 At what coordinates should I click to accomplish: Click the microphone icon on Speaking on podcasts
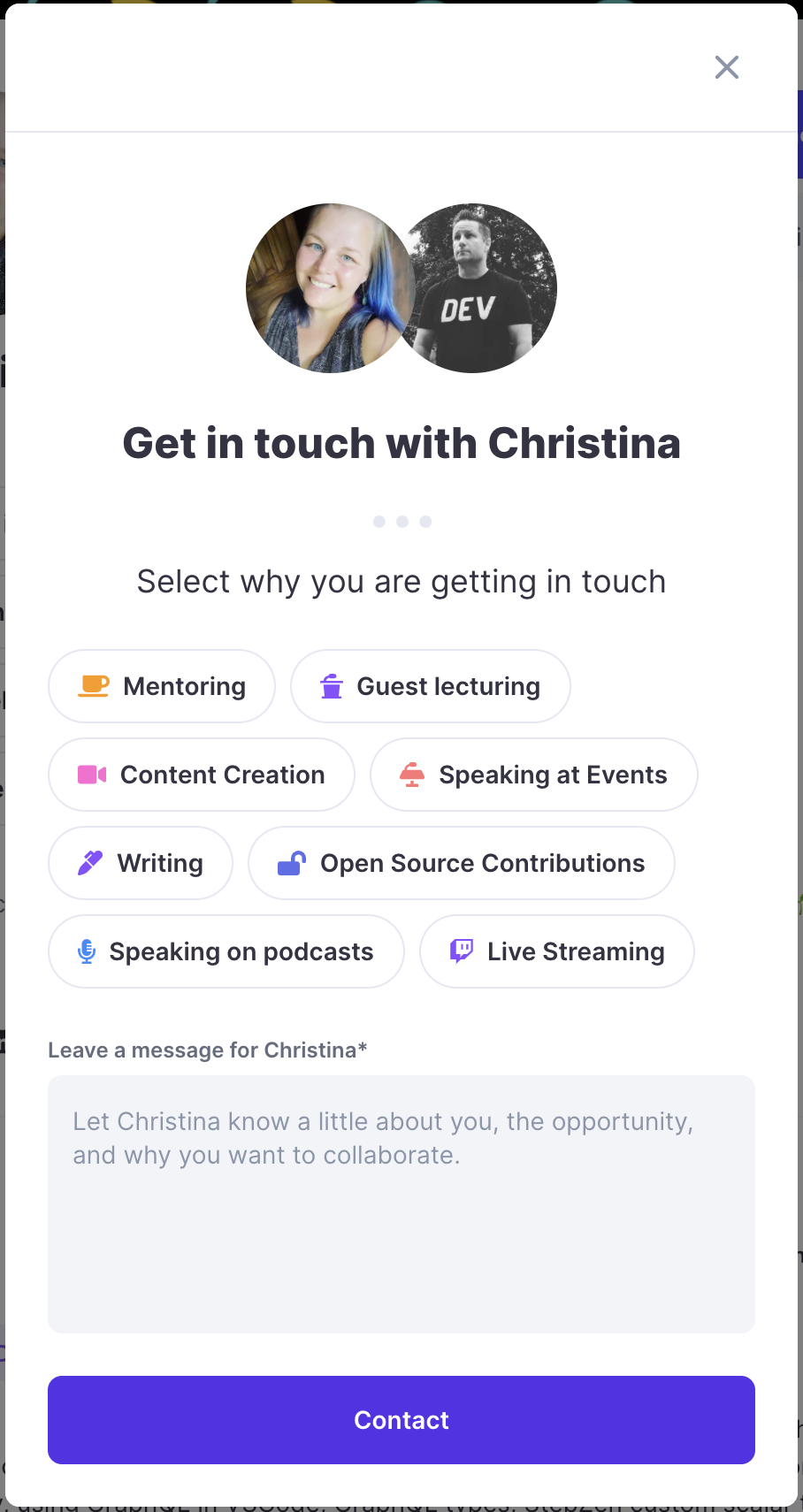tap(86, 951)
